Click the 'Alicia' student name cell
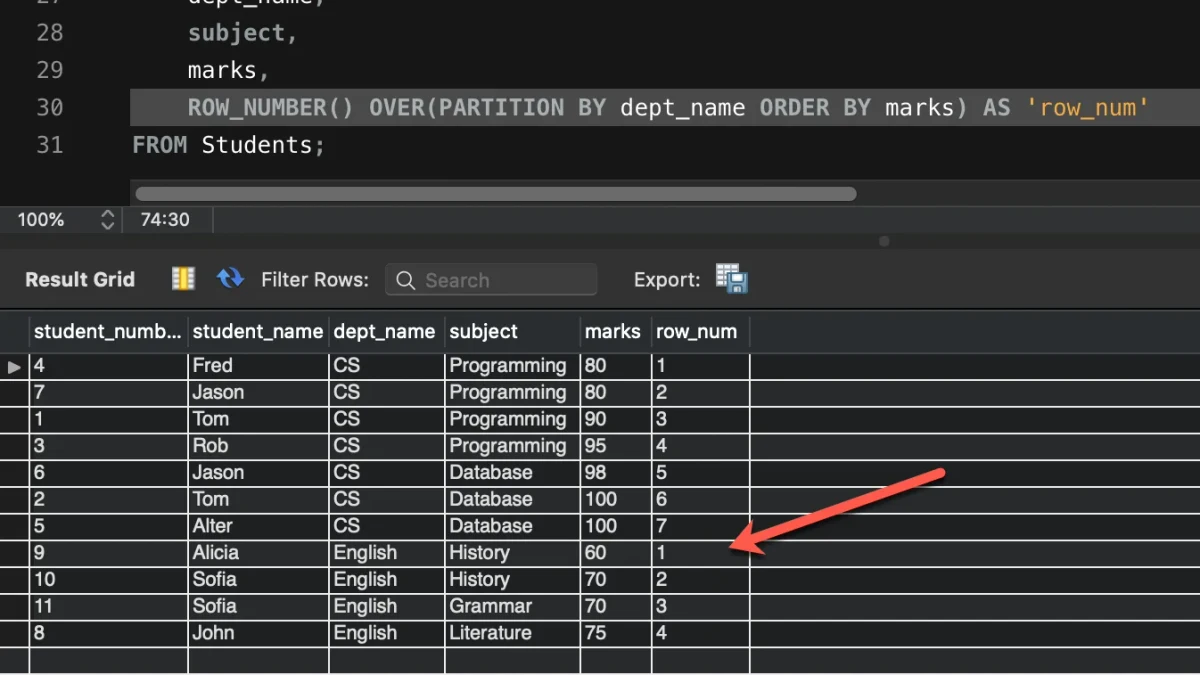Viewport: 1200px width, 675px height. pos(258,553)
